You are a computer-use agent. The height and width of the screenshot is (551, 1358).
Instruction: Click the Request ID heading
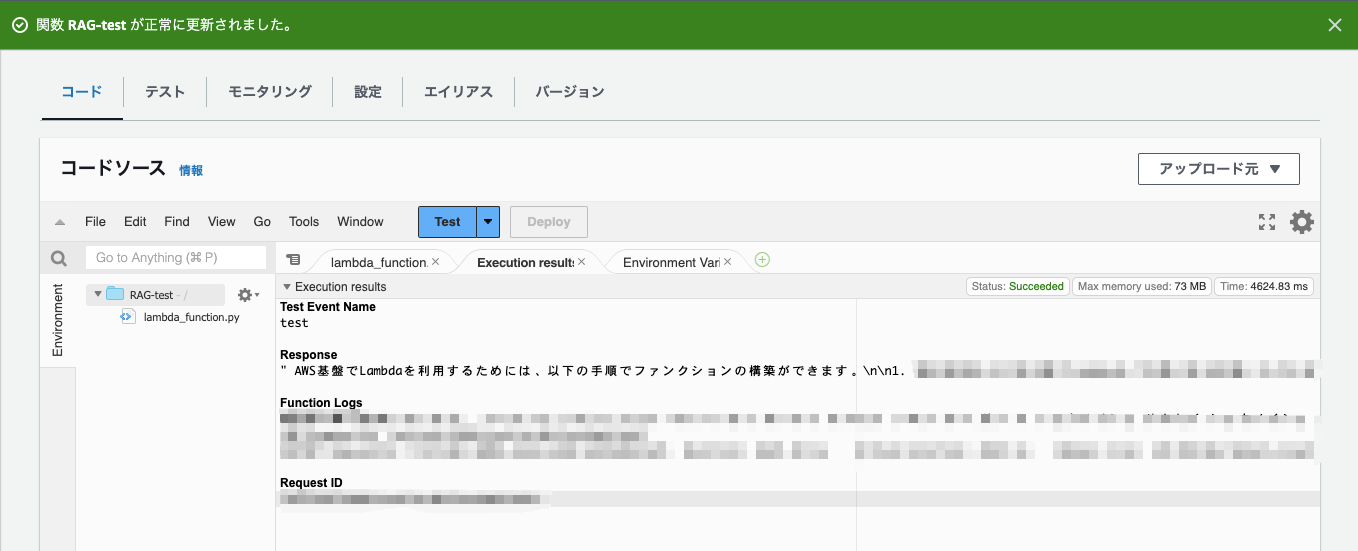(x=311, y=483)
